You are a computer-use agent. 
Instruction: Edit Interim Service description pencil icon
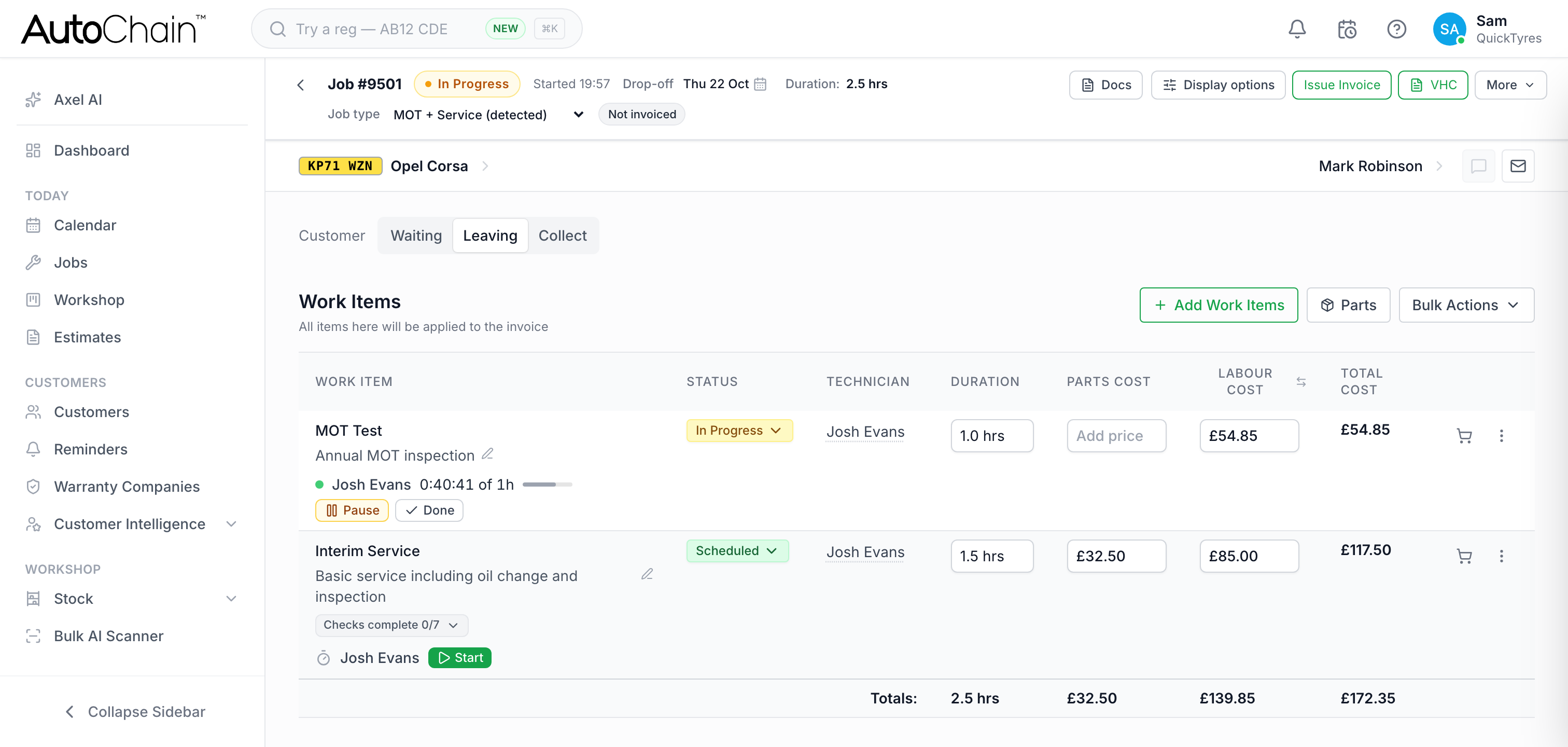click(x=647, y=574)
